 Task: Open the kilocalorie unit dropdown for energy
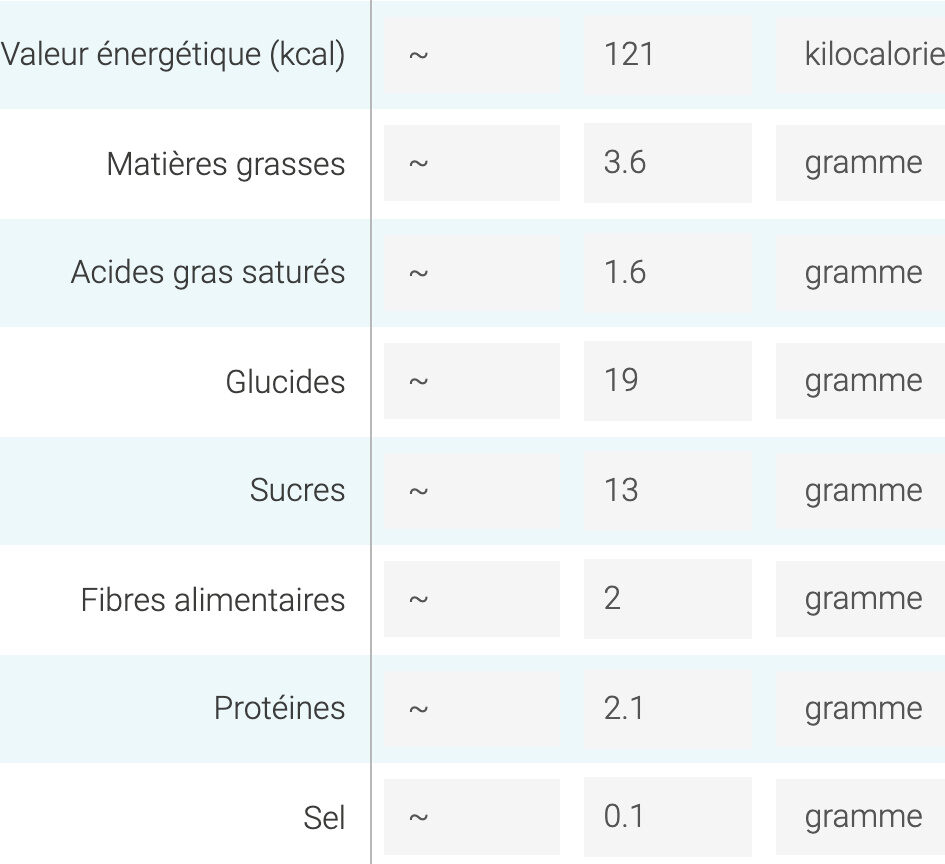[x=862, y=54]
